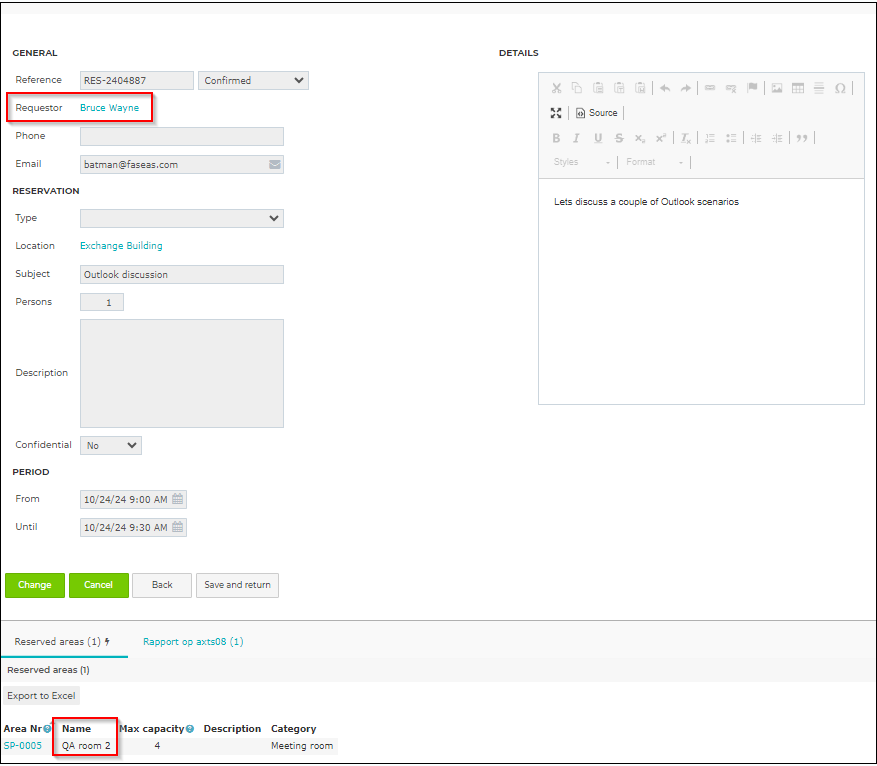Screen dimensions: 877x766
Task: Insert special character via Omega icon
Action: [840, 88]
